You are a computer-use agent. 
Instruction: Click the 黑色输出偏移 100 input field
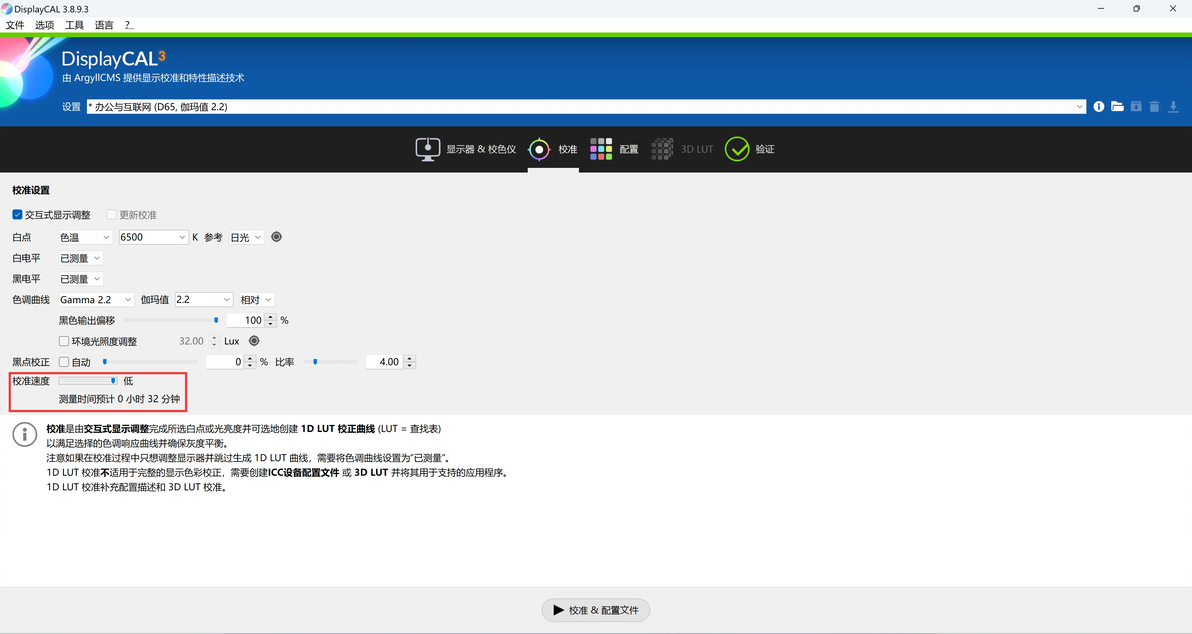(x=246, y=320)
